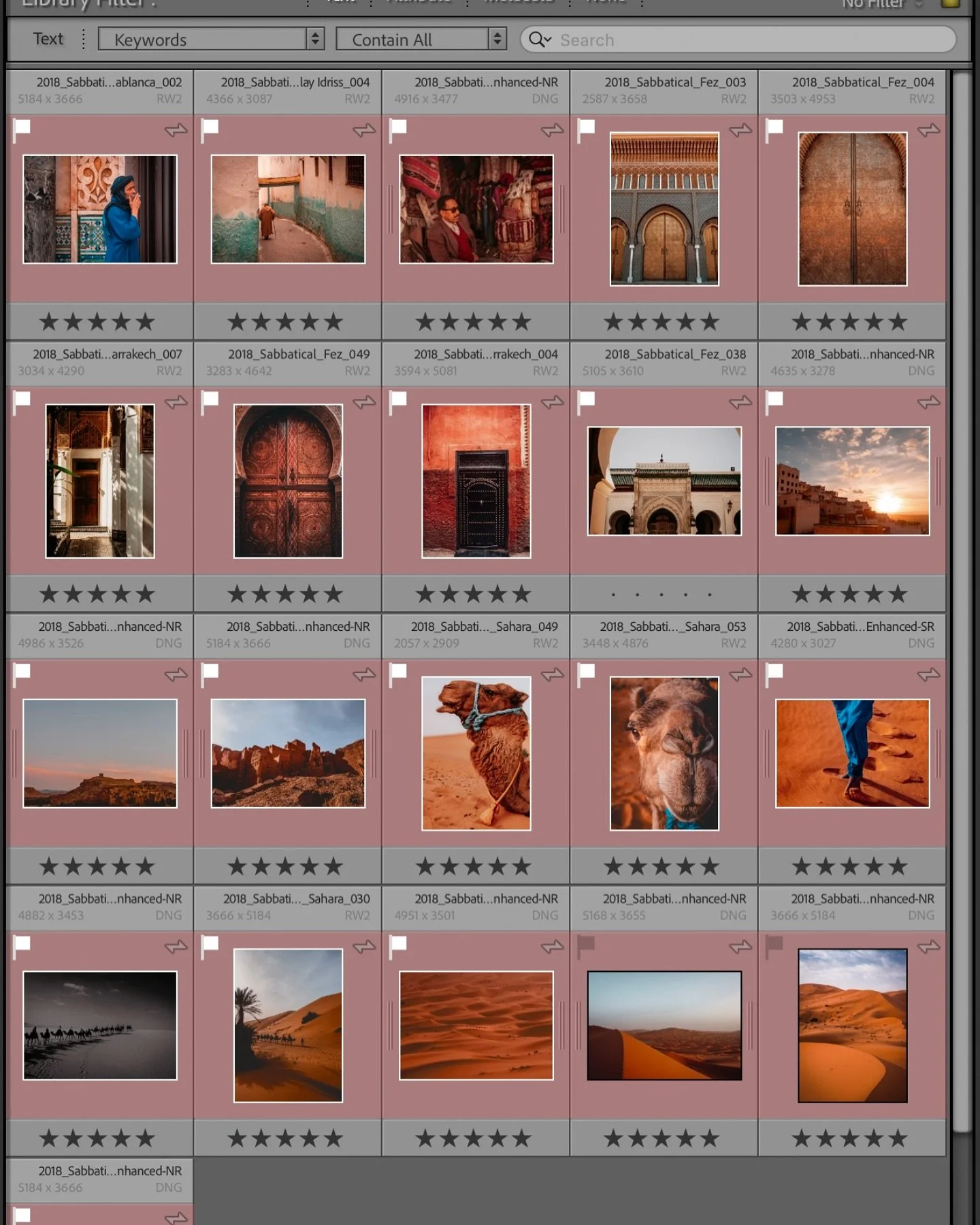
Task: Click the arrow badge on Fez_038 cell
Action: pyautogui.click(x=740, y=402)
